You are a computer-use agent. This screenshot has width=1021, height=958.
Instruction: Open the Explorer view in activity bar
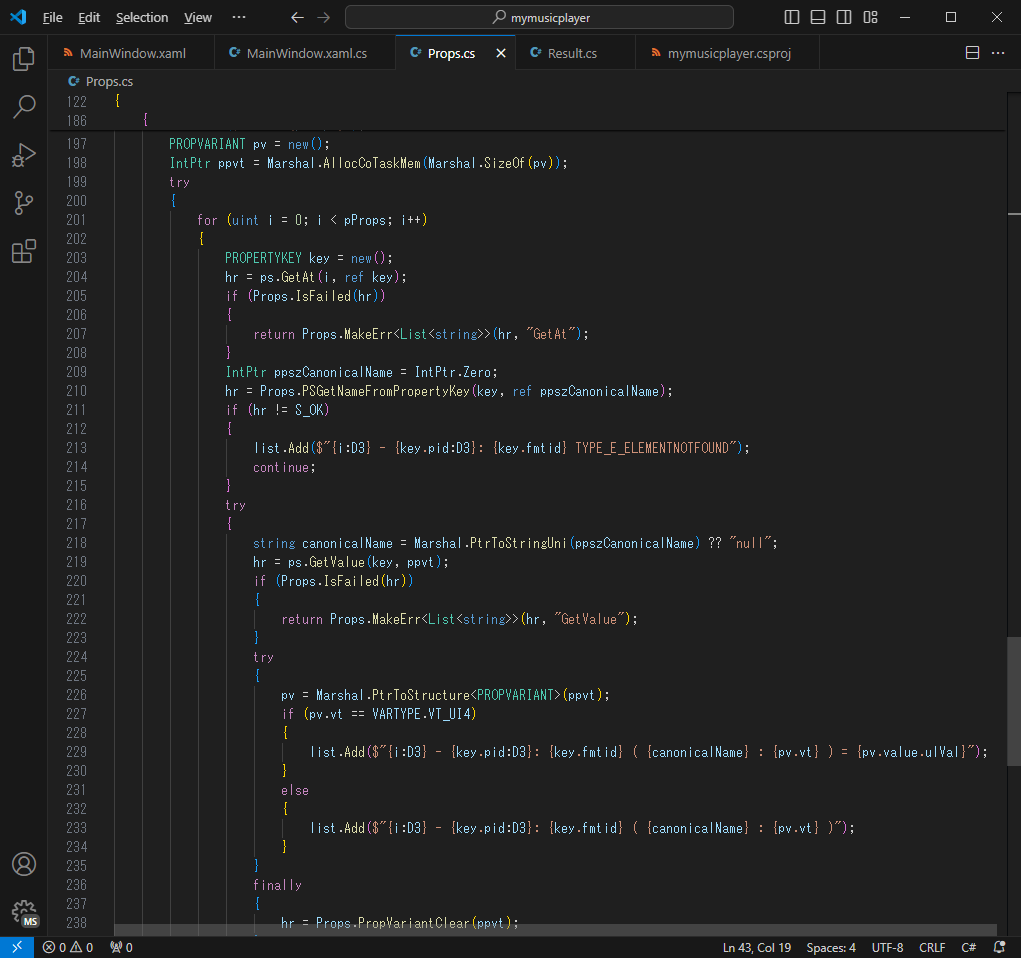[24, 59]
